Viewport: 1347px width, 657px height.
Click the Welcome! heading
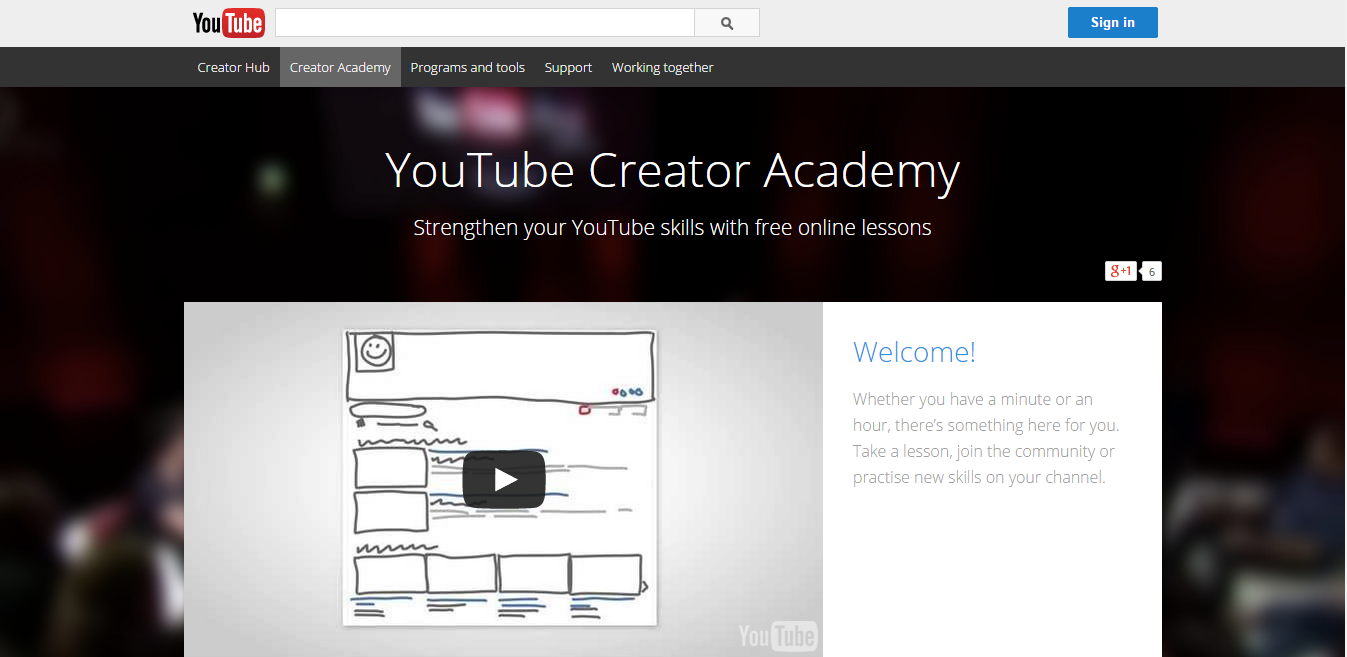pyautogui.click(x=914, y=352)
